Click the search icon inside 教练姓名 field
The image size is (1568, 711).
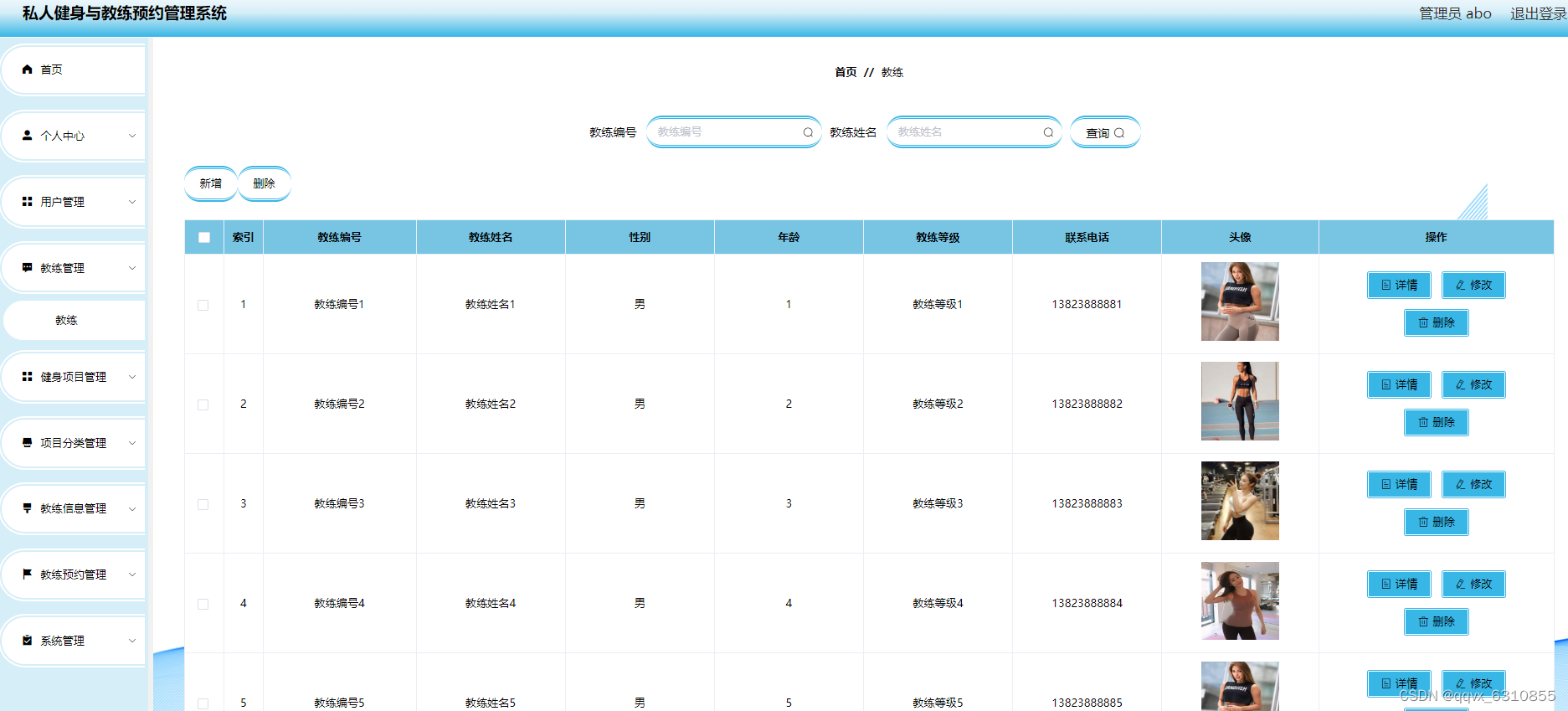[1048, 132]
